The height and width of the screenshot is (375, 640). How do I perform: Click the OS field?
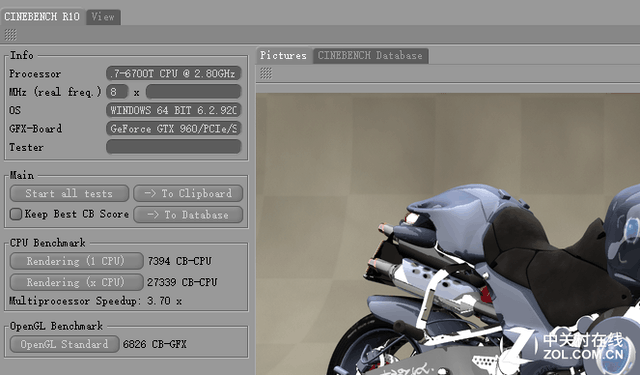point(173,110)
